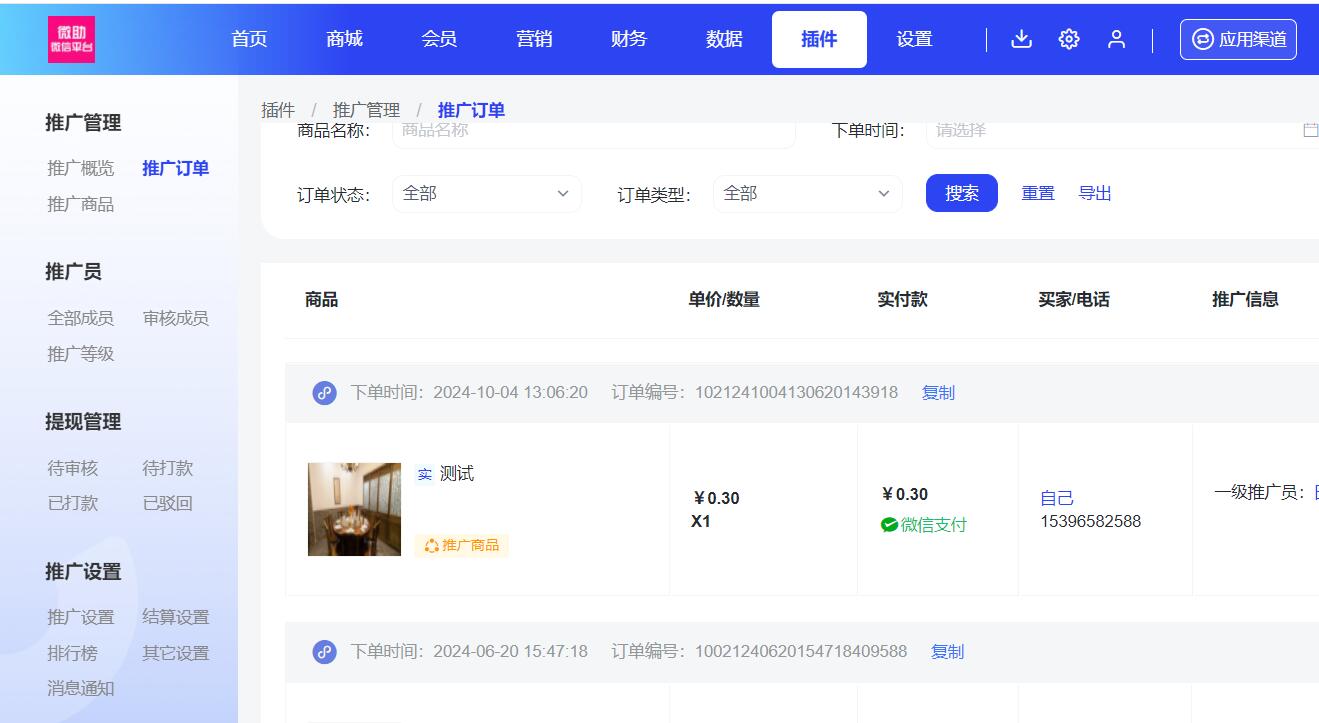Viewport: 1319px width, 723px height.
Task: Open the 设置 tab
Action: point(914,39)
